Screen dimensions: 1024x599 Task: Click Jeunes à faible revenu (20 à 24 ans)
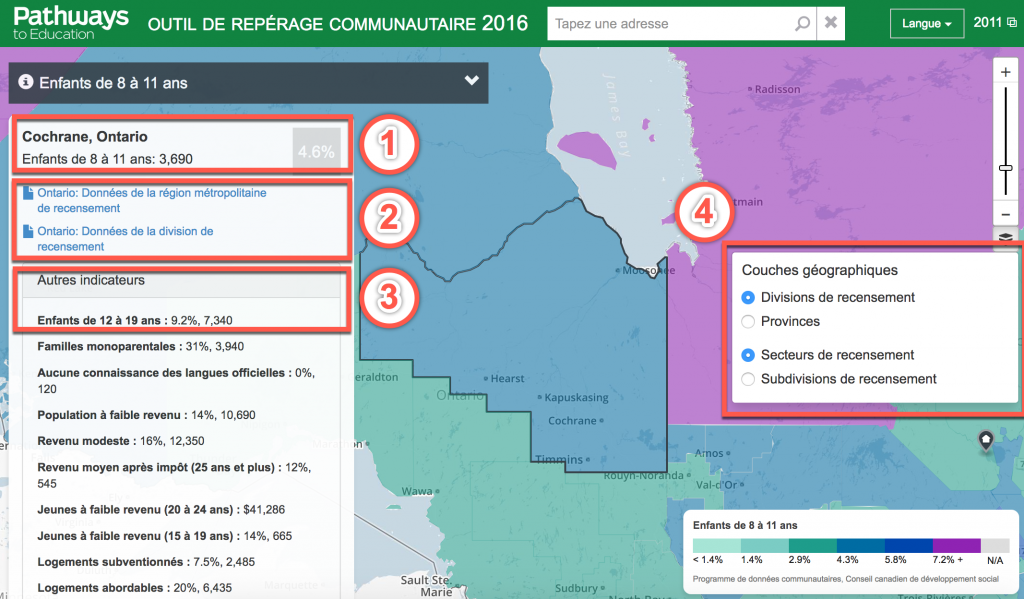(161, 510)
